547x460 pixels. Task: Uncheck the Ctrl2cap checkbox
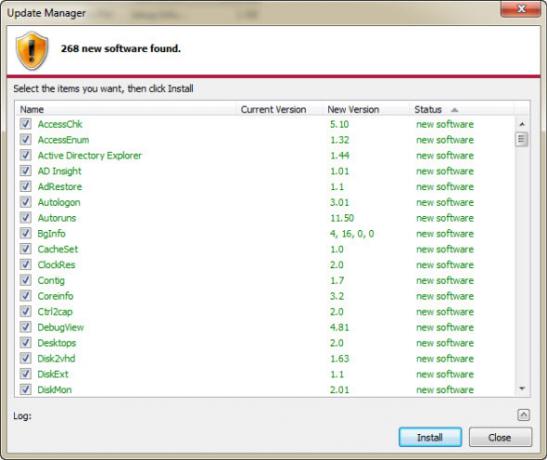point(25,311)
